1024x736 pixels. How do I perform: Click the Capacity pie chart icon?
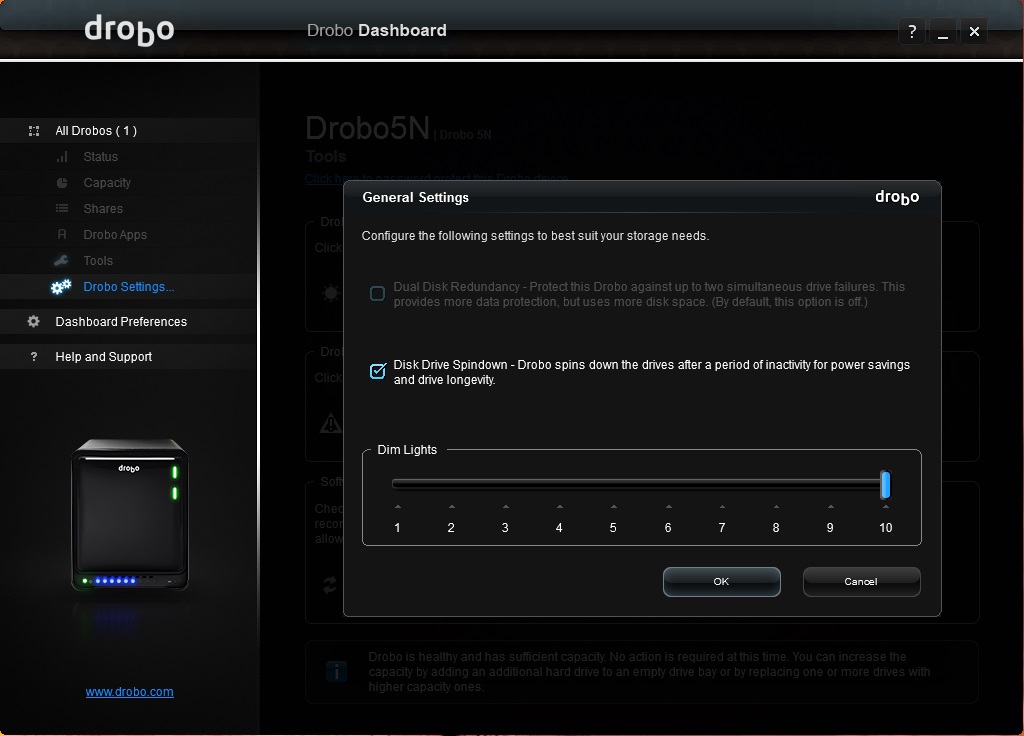click(x=62, y=183)
